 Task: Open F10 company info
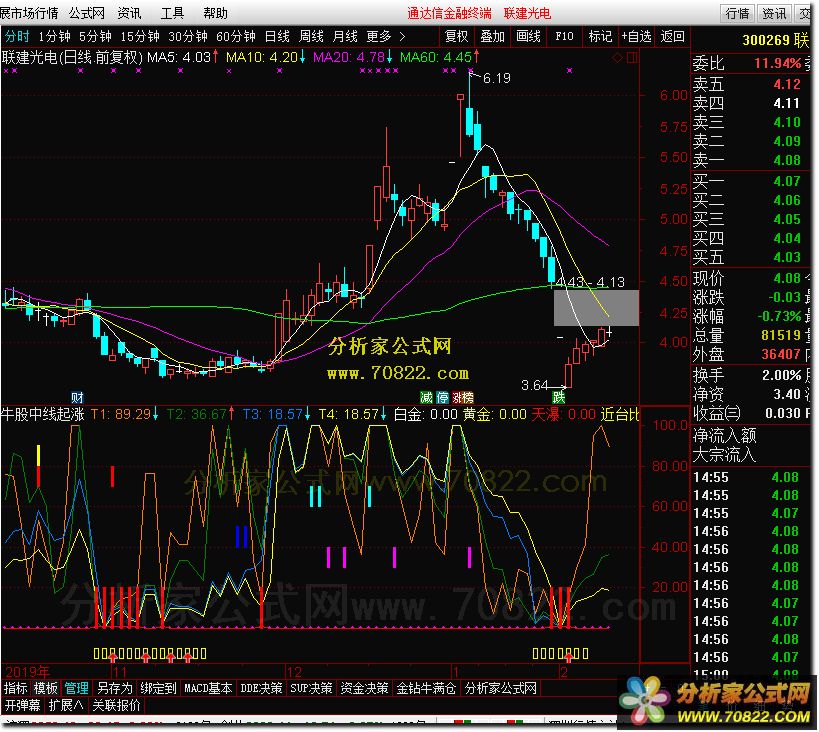[564, 36]
